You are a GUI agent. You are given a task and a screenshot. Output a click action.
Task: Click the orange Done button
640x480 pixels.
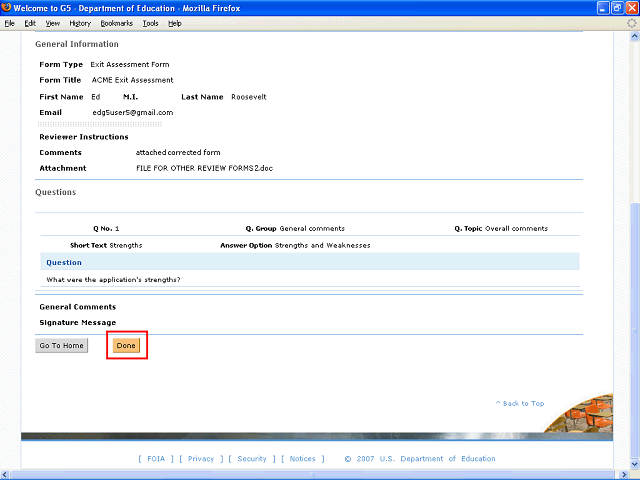[x=126, y=345]
